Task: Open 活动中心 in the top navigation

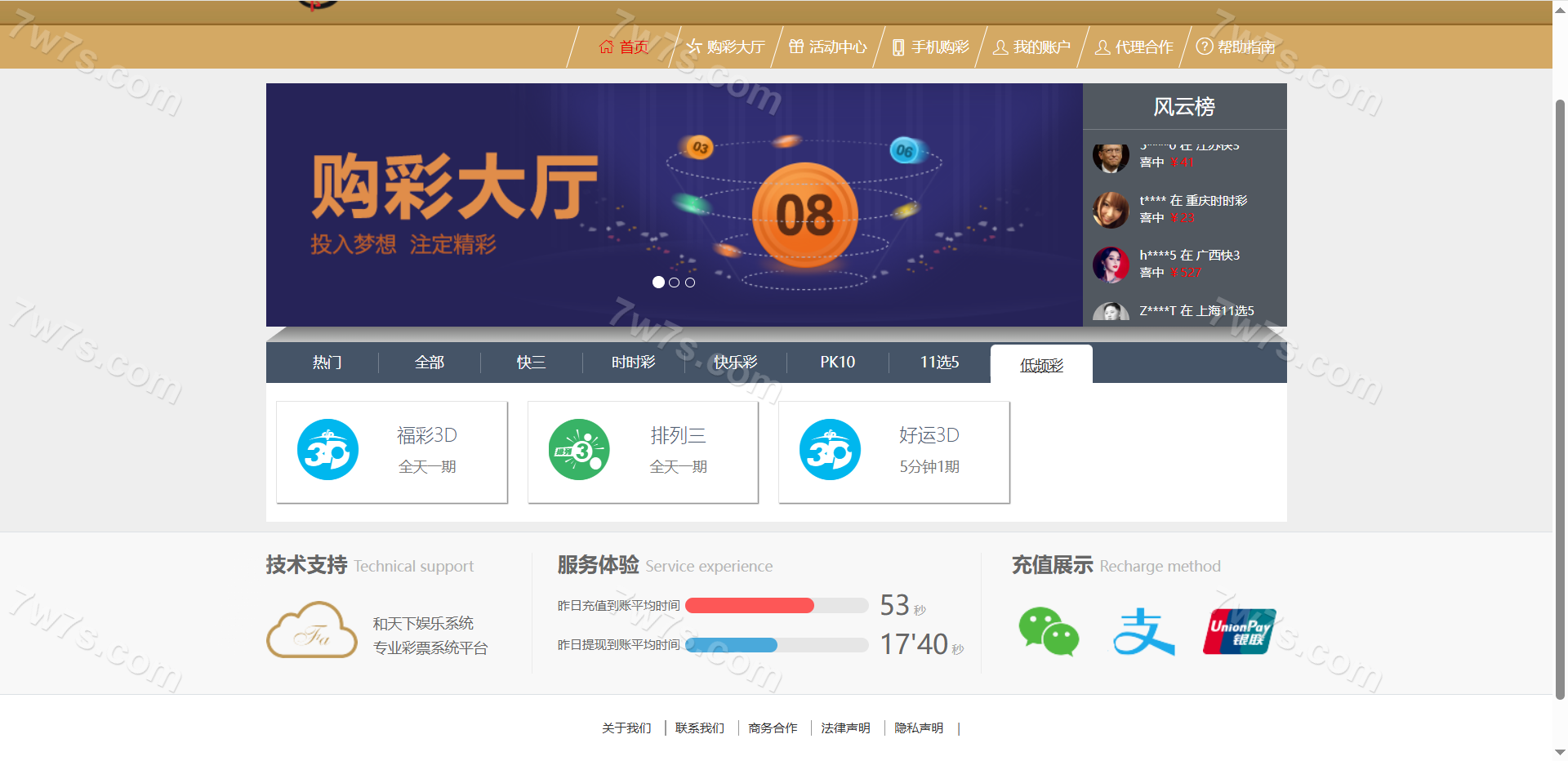Action: [828, 47]
